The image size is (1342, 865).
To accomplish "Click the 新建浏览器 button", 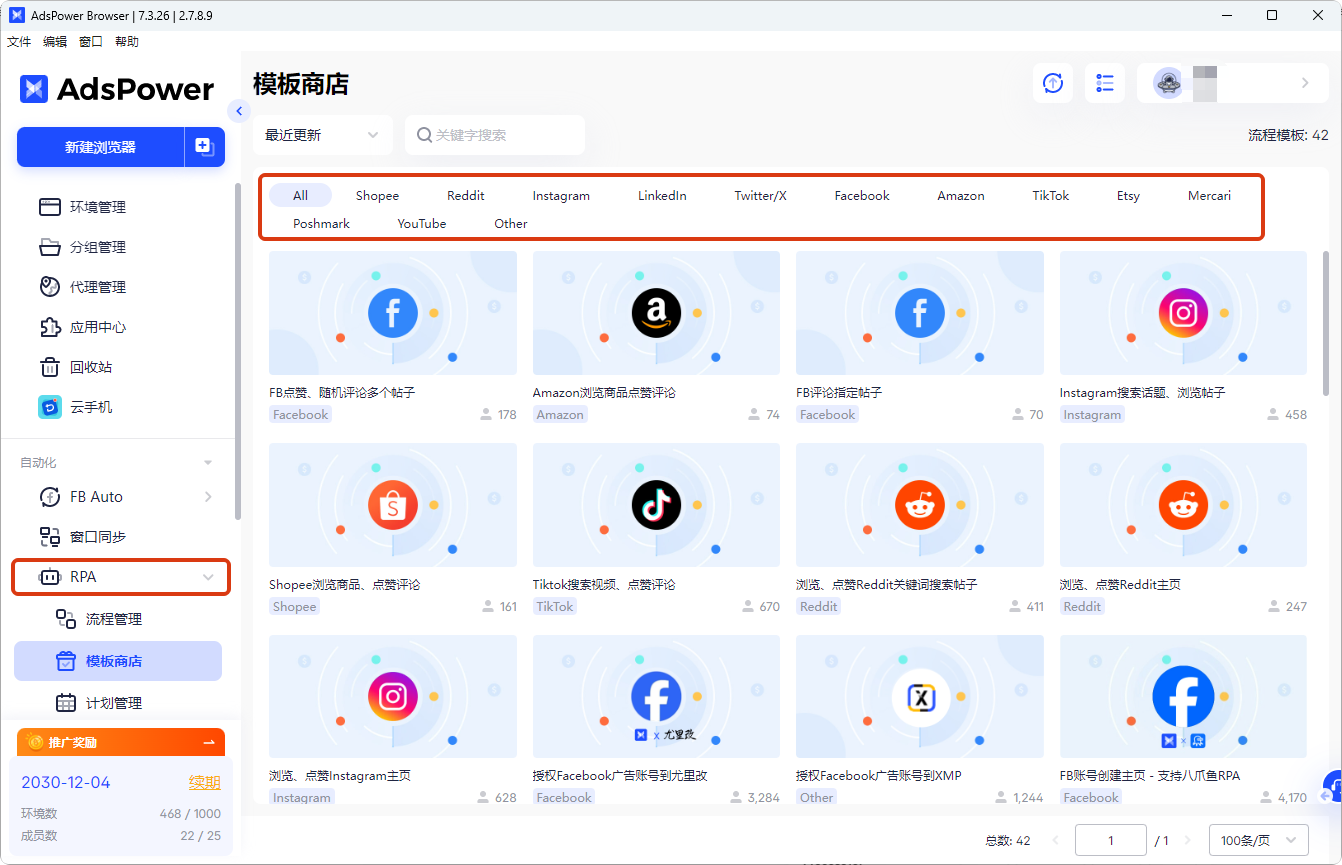I will pyautogui.click(x=100, y=147).
